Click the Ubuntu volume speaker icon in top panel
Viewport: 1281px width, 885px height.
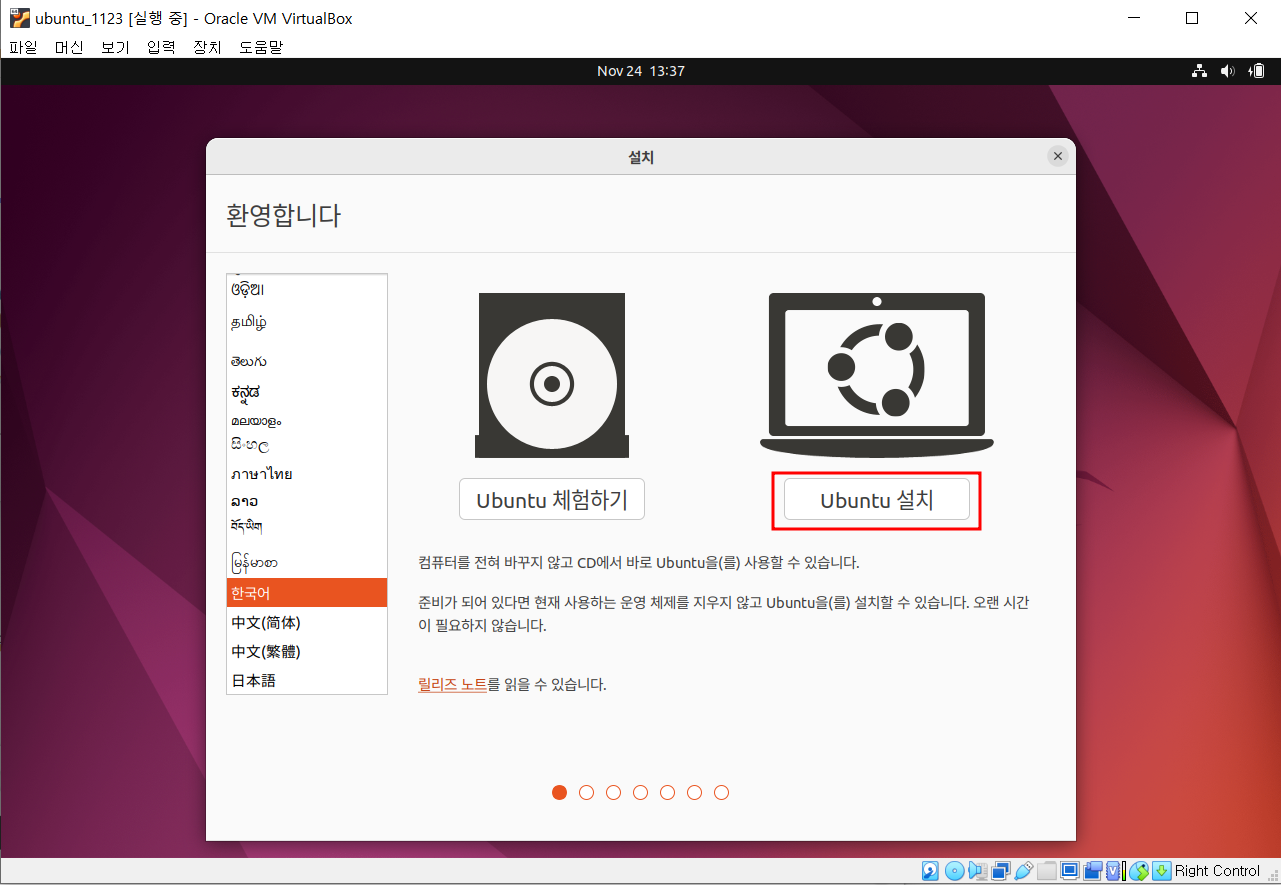click(1228, 71)
